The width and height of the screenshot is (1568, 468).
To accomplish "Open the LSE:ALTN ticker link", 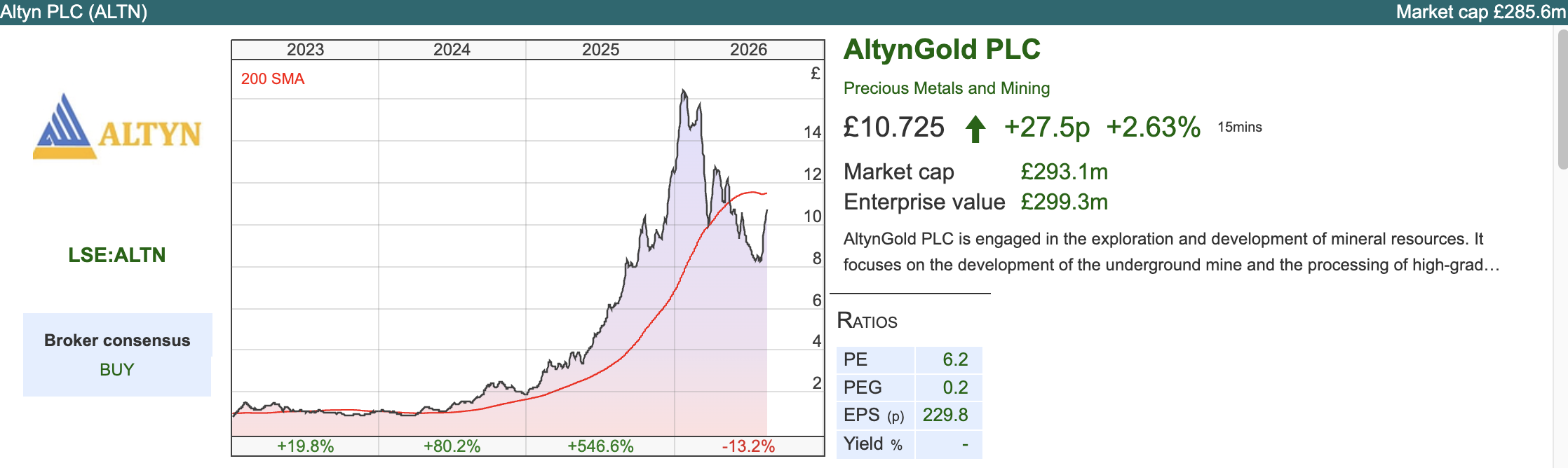I will [x=117, y=255].
